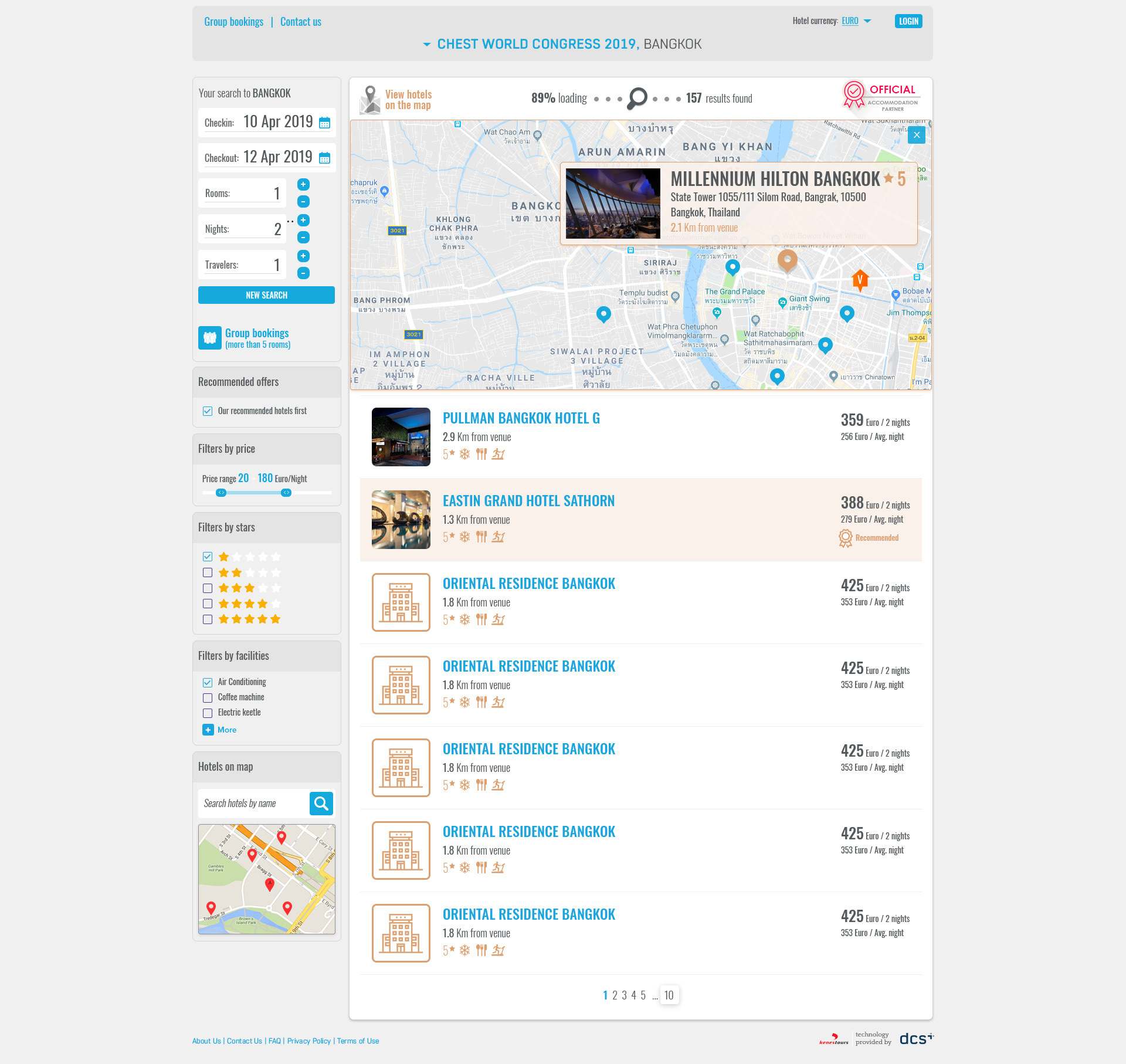Increase Nights using the plus button
This screenshot has width=1126, height=1064.
point(303,220)
